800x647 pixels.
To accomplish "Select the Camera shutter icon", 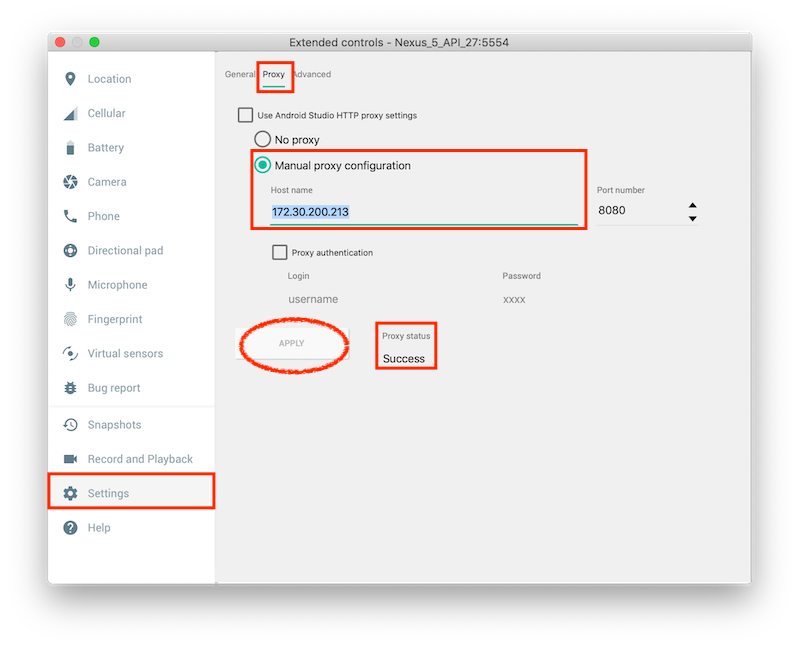I will (x=70, y=182).
